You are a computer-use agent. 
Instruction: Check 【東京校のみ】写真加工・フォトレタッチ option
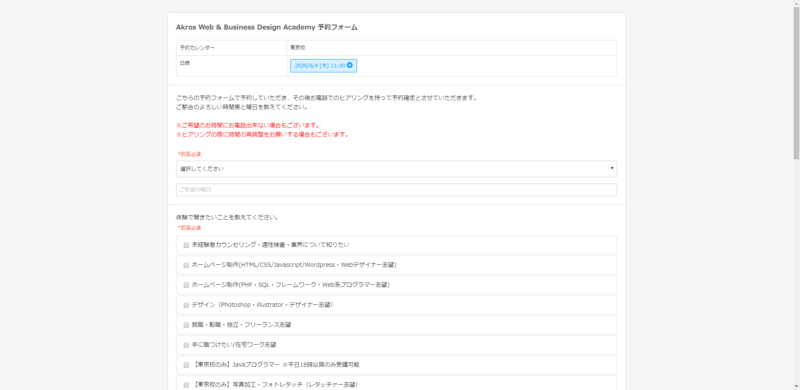[x=186, y=385]
